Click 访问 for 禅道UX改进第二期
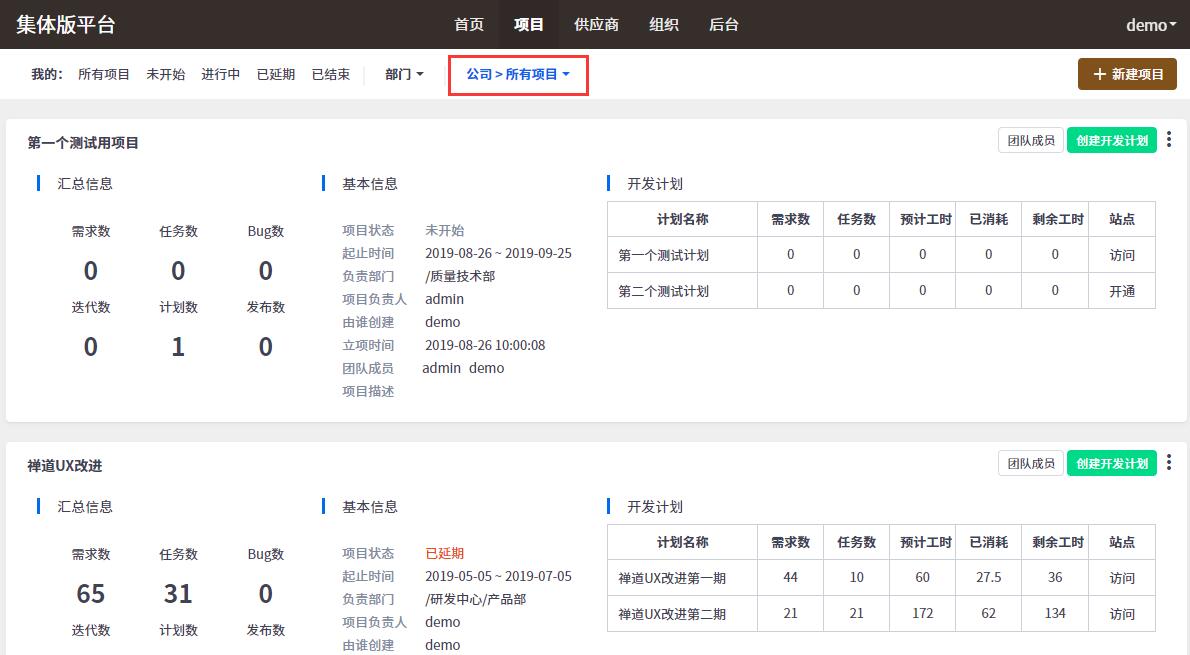This screenshot has height=655, width=1190. [1122, 613]
